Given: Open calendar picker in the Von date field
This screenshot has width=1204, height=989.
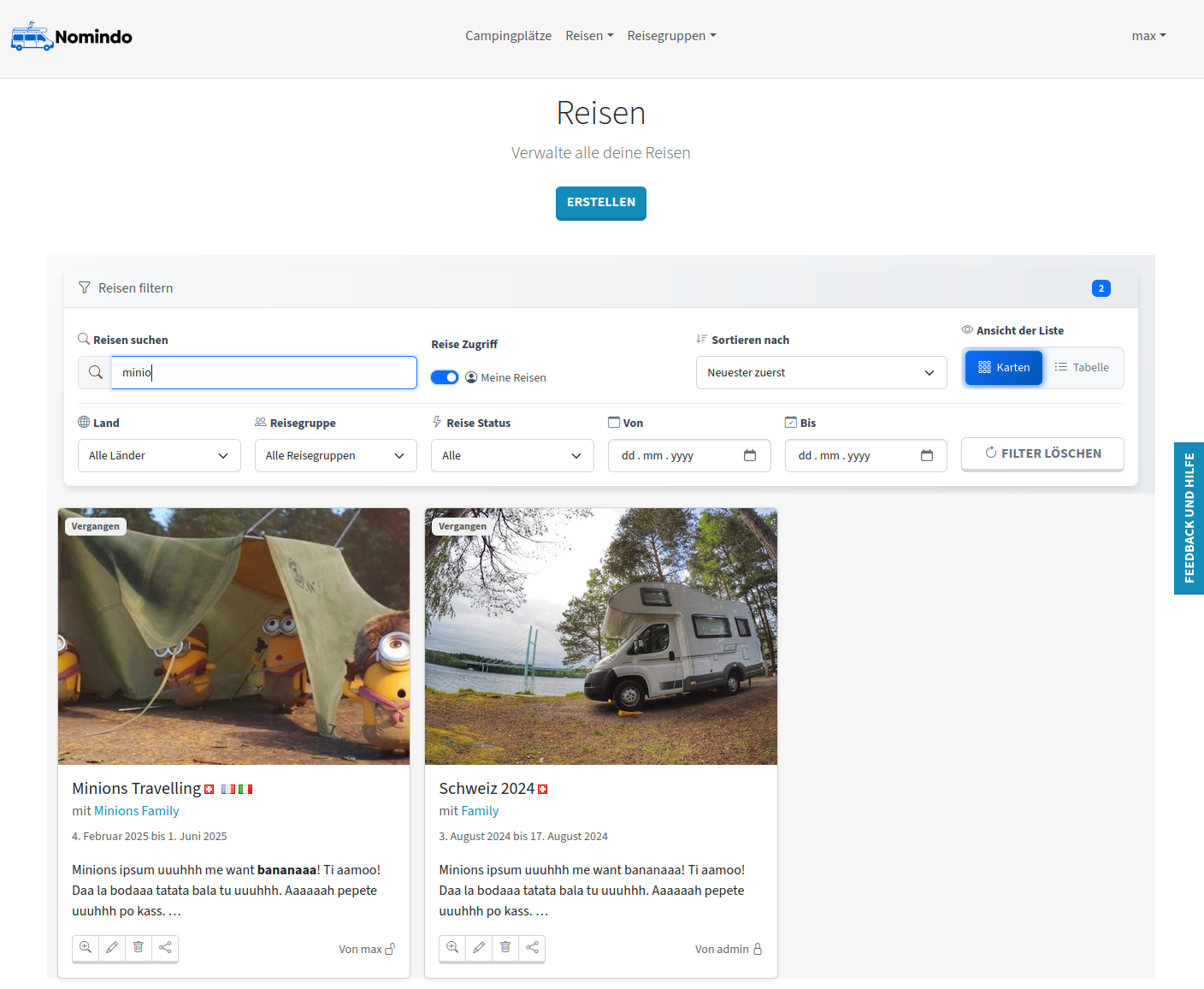Looking at the screenshot, I should point(750,455).
